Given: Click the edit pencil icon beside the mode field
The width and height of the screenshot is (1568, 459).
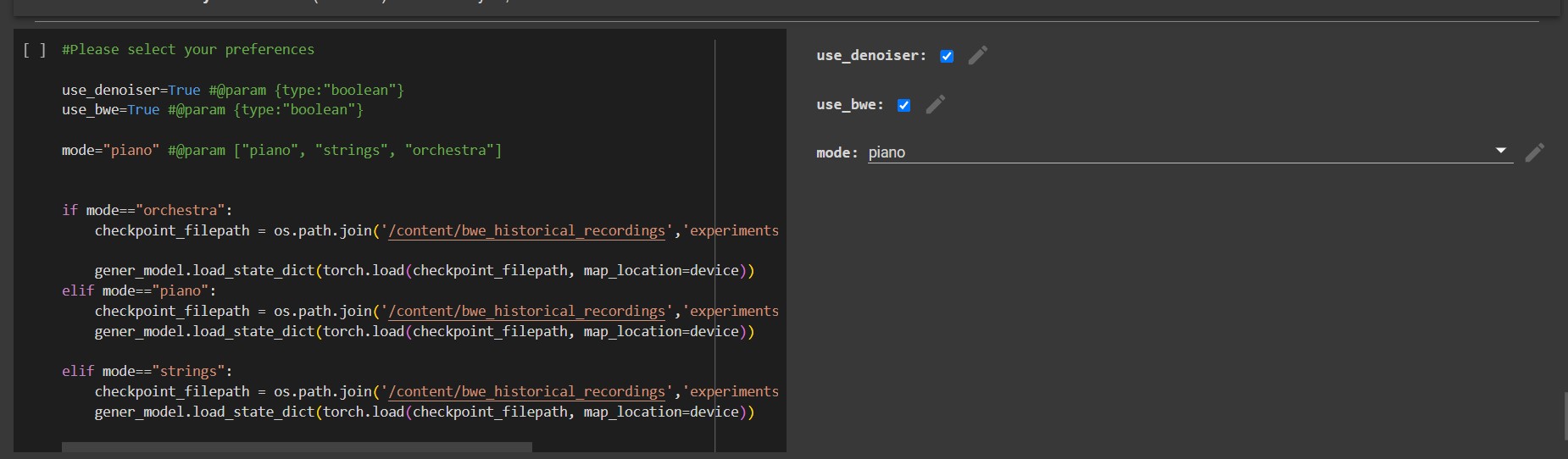Looking at the screenshot, I should (1534, 152).
